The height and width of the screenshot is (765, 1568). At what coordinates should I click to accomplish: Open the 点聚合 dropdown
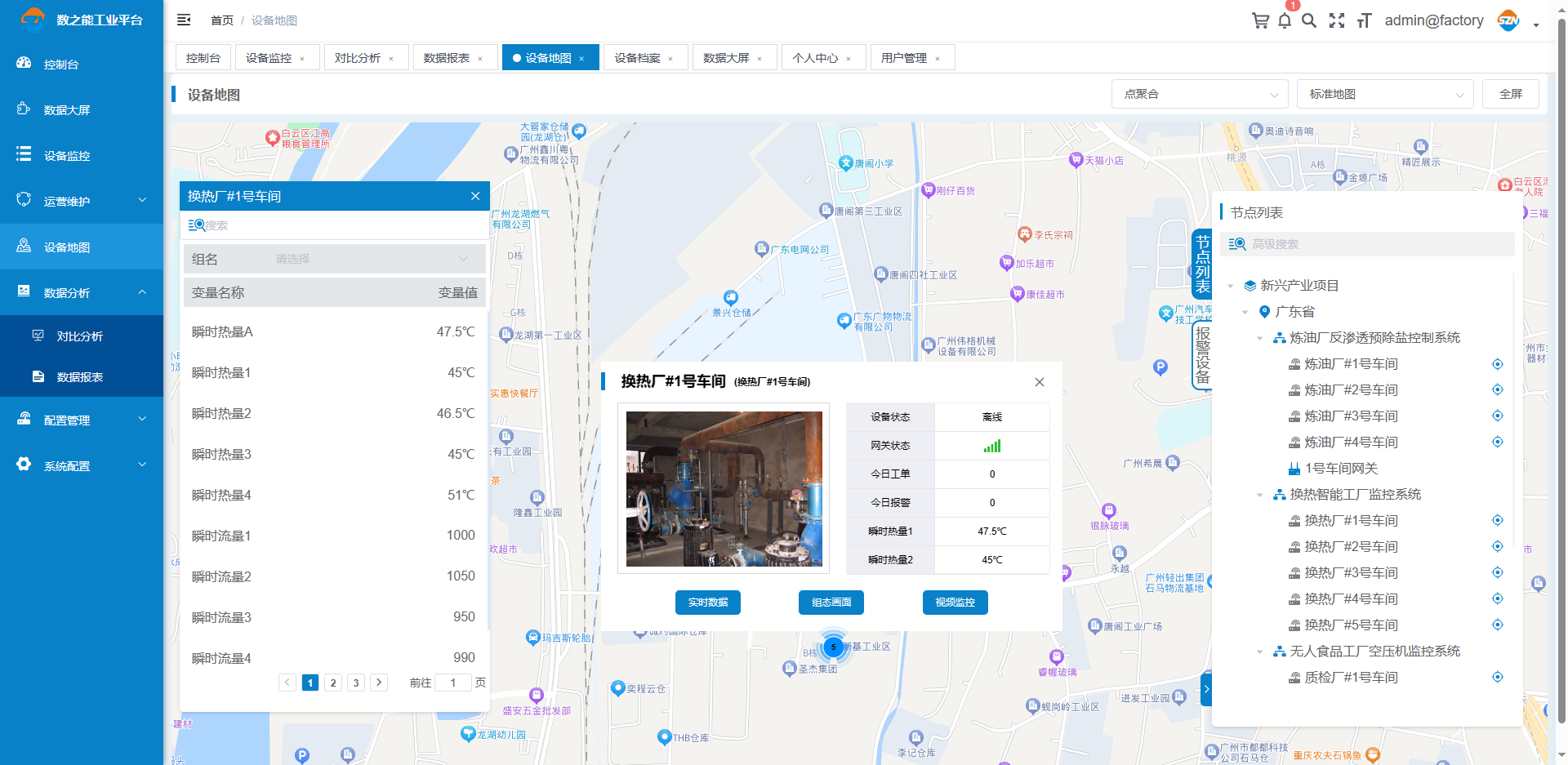[x=1199, y=94]
